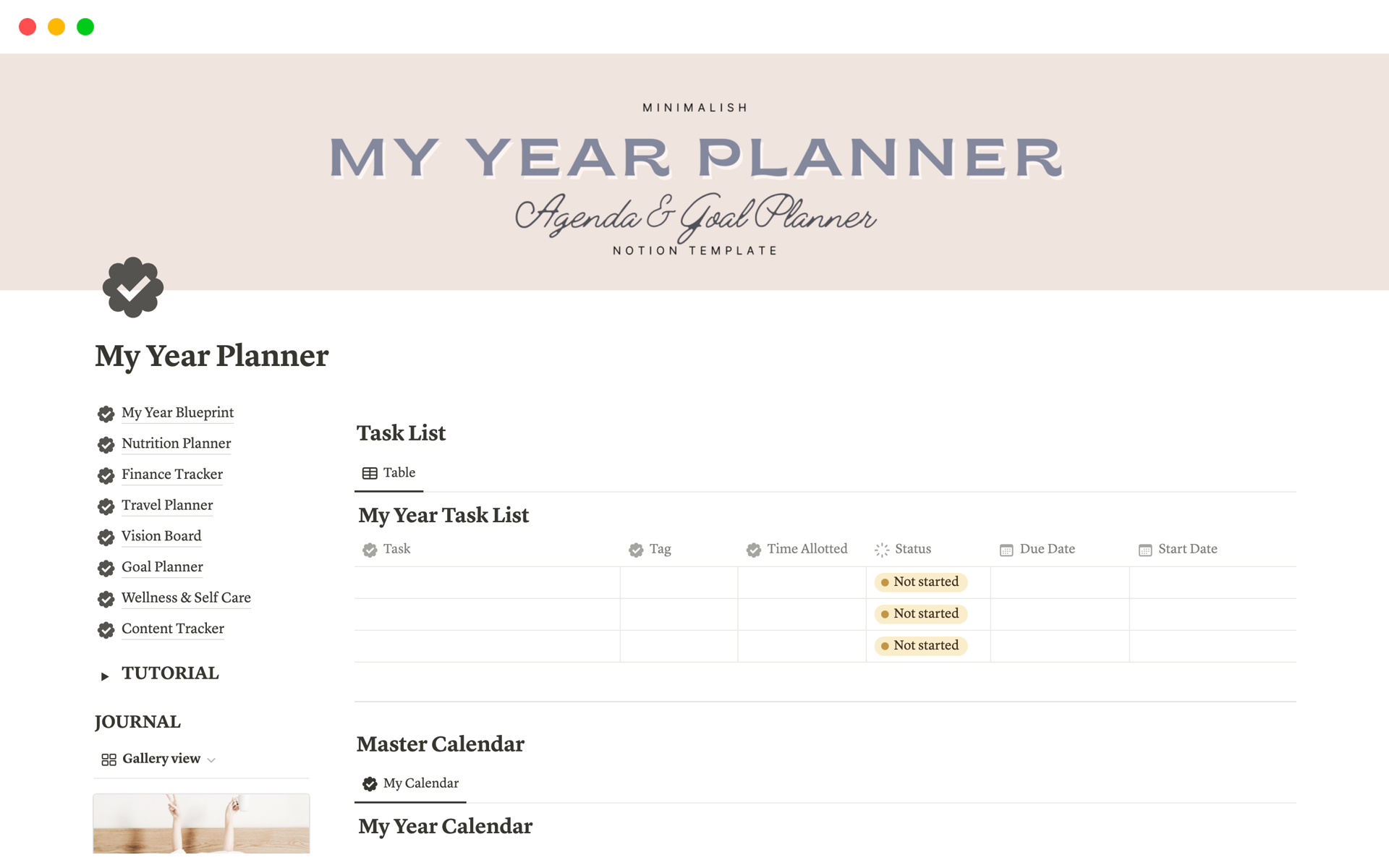
Task: Click the spinner icon in the Status column header
Action: pyautogui.click(x=881, y=550)
